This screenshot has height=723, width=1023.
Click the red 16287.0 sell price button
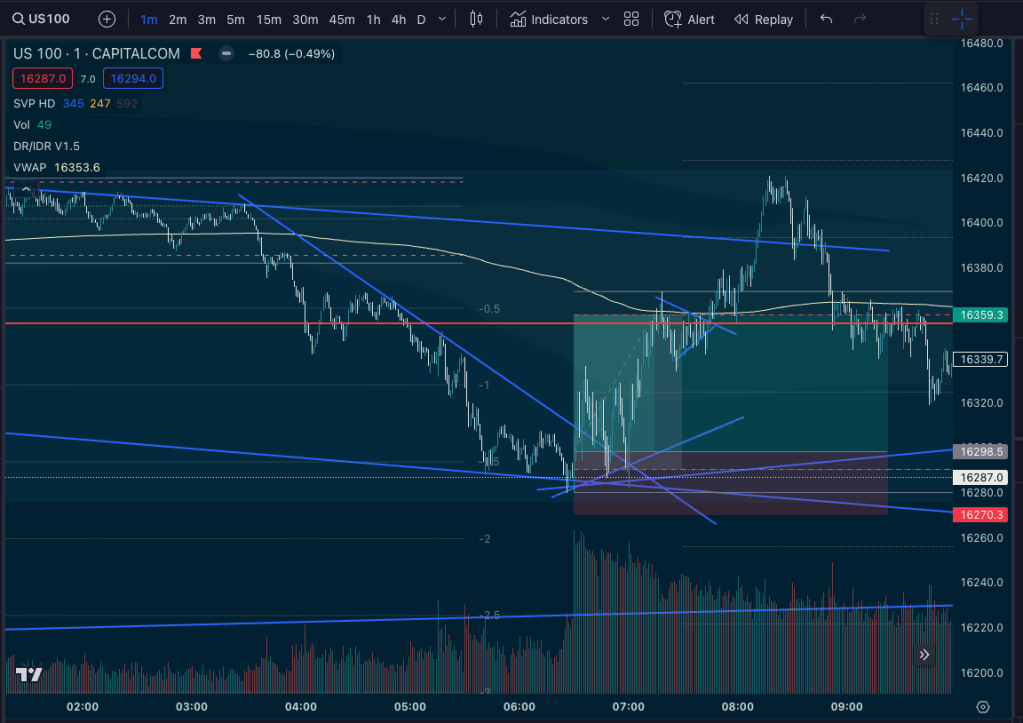click(41, 78)
